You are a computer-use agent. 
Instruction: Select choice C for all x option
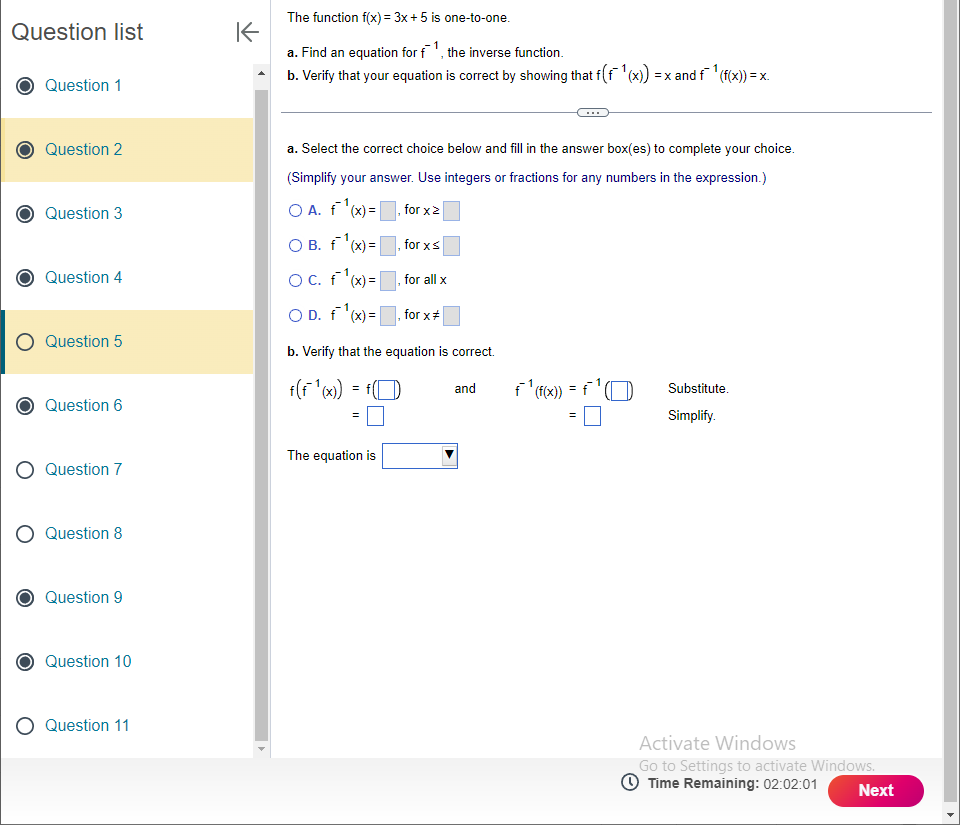(295, 280)
